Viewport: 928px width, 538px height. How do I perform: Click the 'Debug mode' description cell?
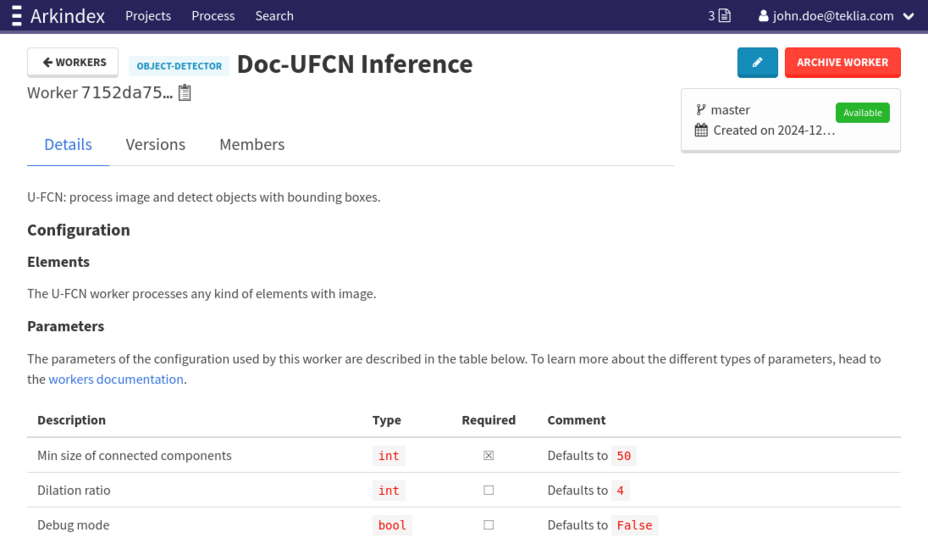pyautogui.click(x=73, y=525)
